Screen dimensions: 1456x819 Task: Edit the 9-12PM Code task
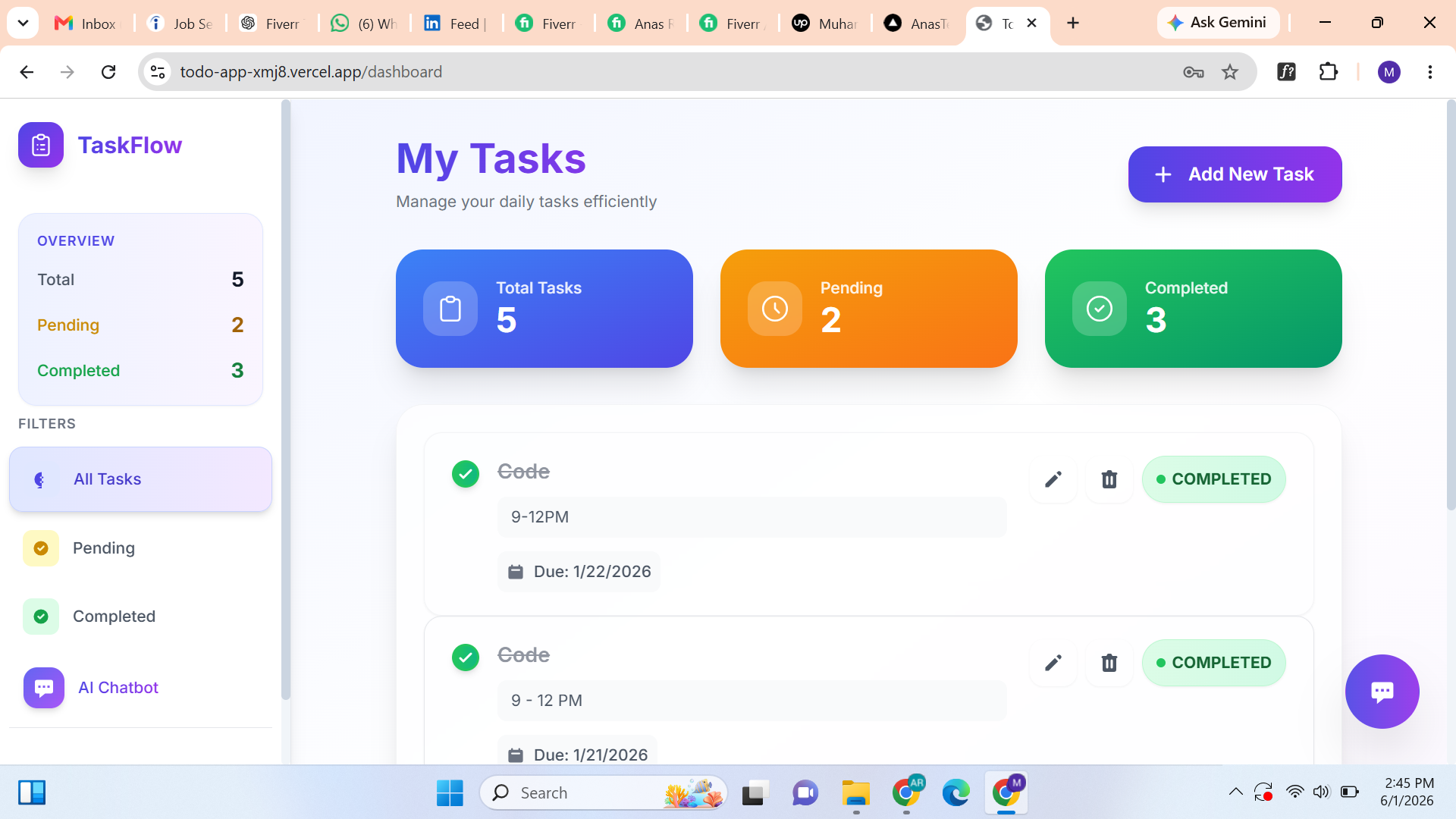pyautogui.click(x=1053, y=479)
